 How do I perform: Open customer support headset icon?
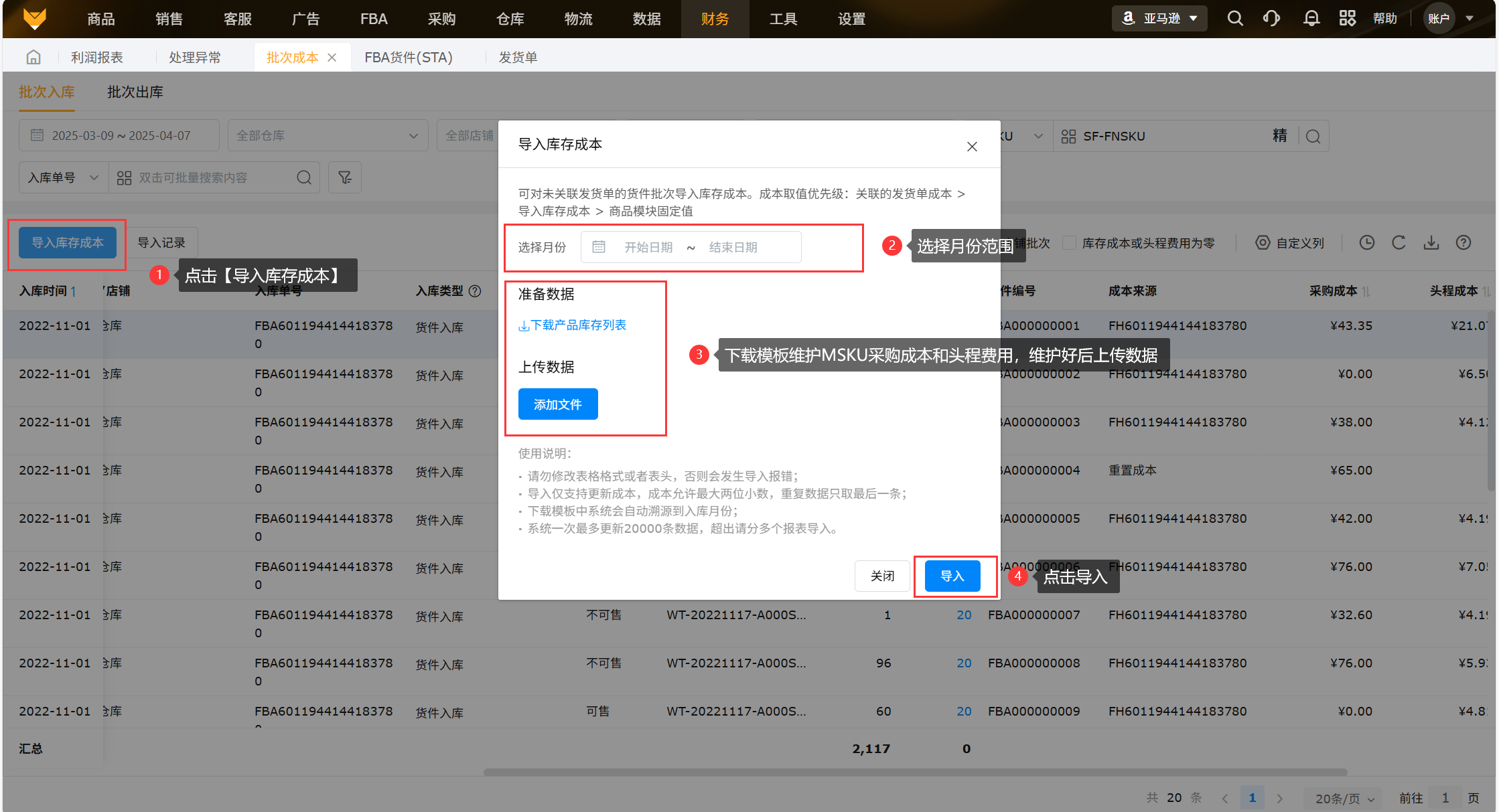(1271, 19)
